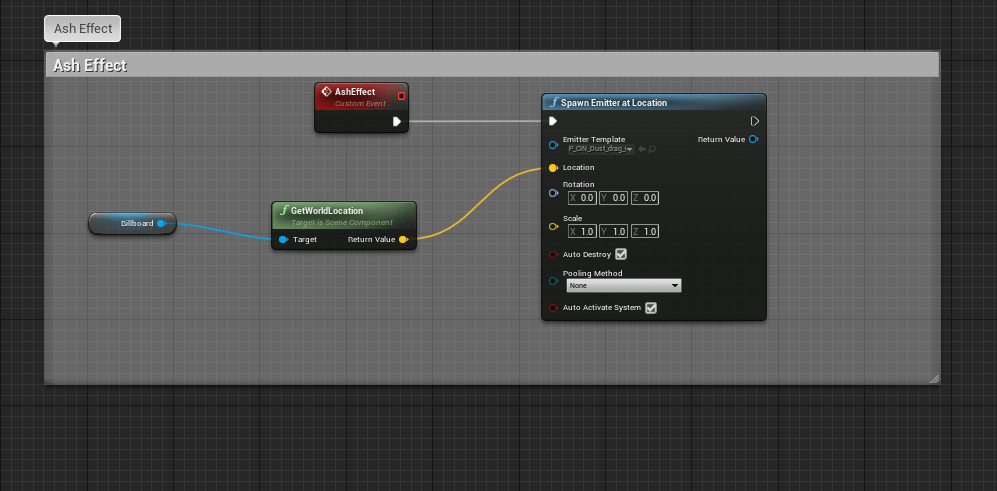The width and height of the screenshot is (997, 491).
Task: Click Spawn Emitter execution input pin
Action: point(553,121)
